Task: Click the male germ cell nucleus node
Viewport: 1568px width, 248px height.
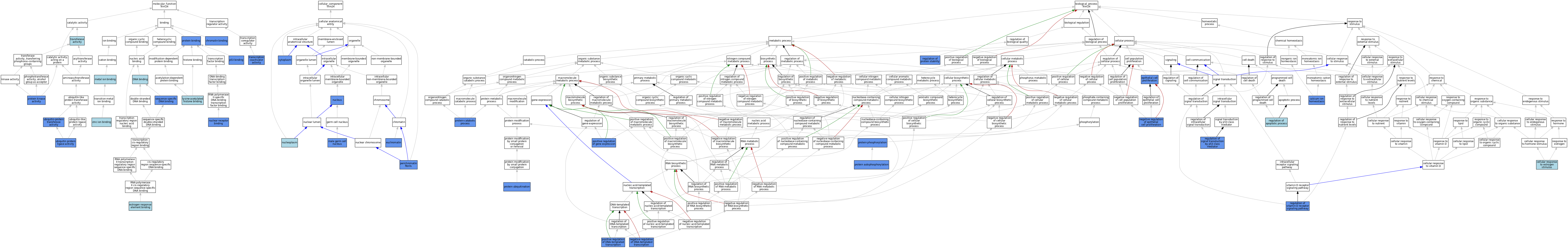Action: [337, 143]
